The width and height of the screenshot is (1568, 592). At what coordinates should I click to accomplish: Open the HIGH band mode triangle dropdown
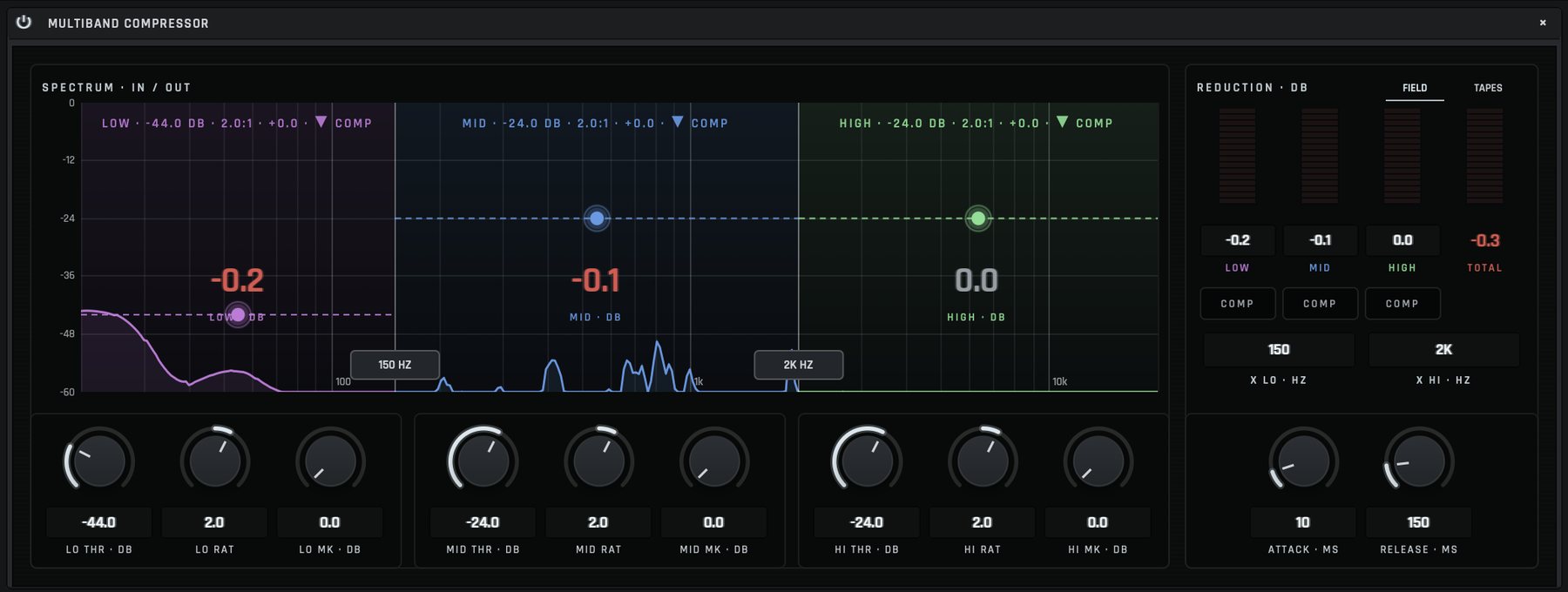pos(1062,122)
